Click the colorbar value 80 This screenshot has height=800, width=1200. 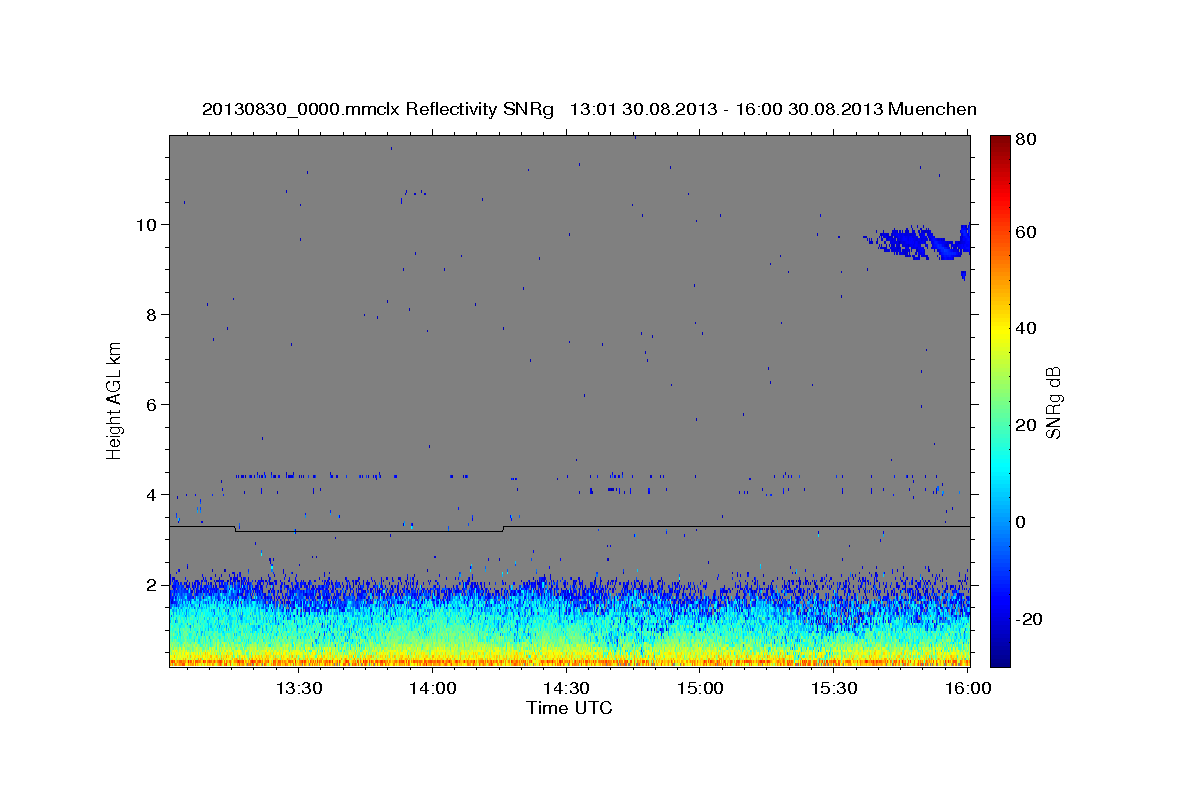[x=1027, y=140]
